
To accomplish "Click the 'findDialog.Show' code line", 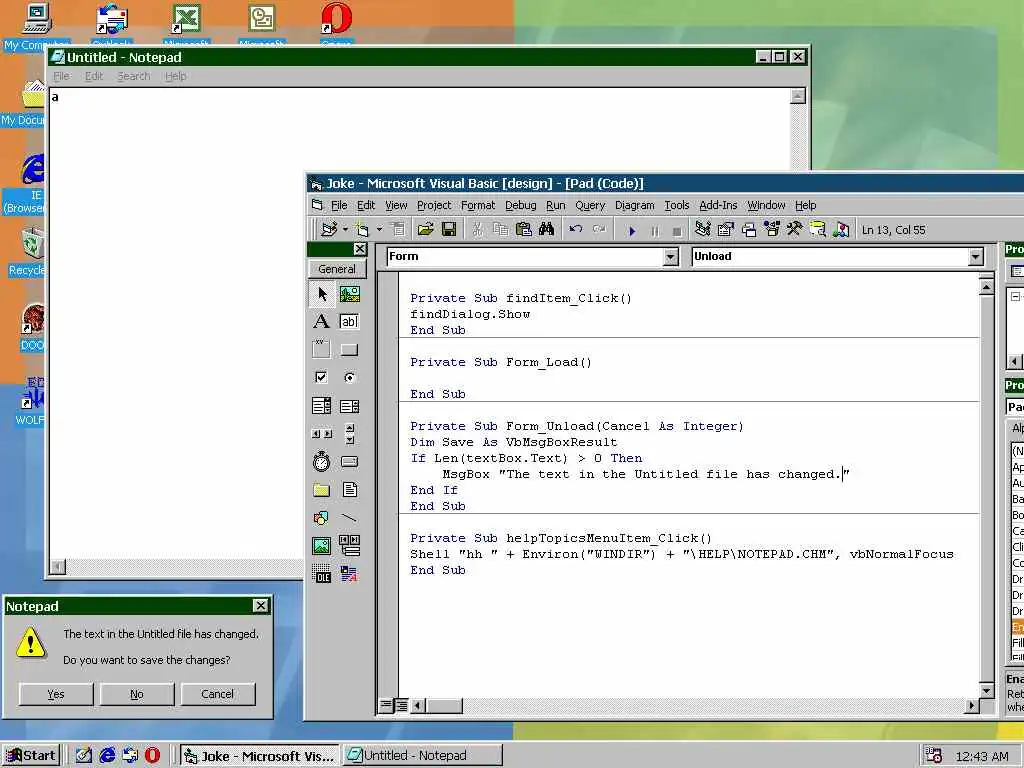I will click(x=470, y=314).
